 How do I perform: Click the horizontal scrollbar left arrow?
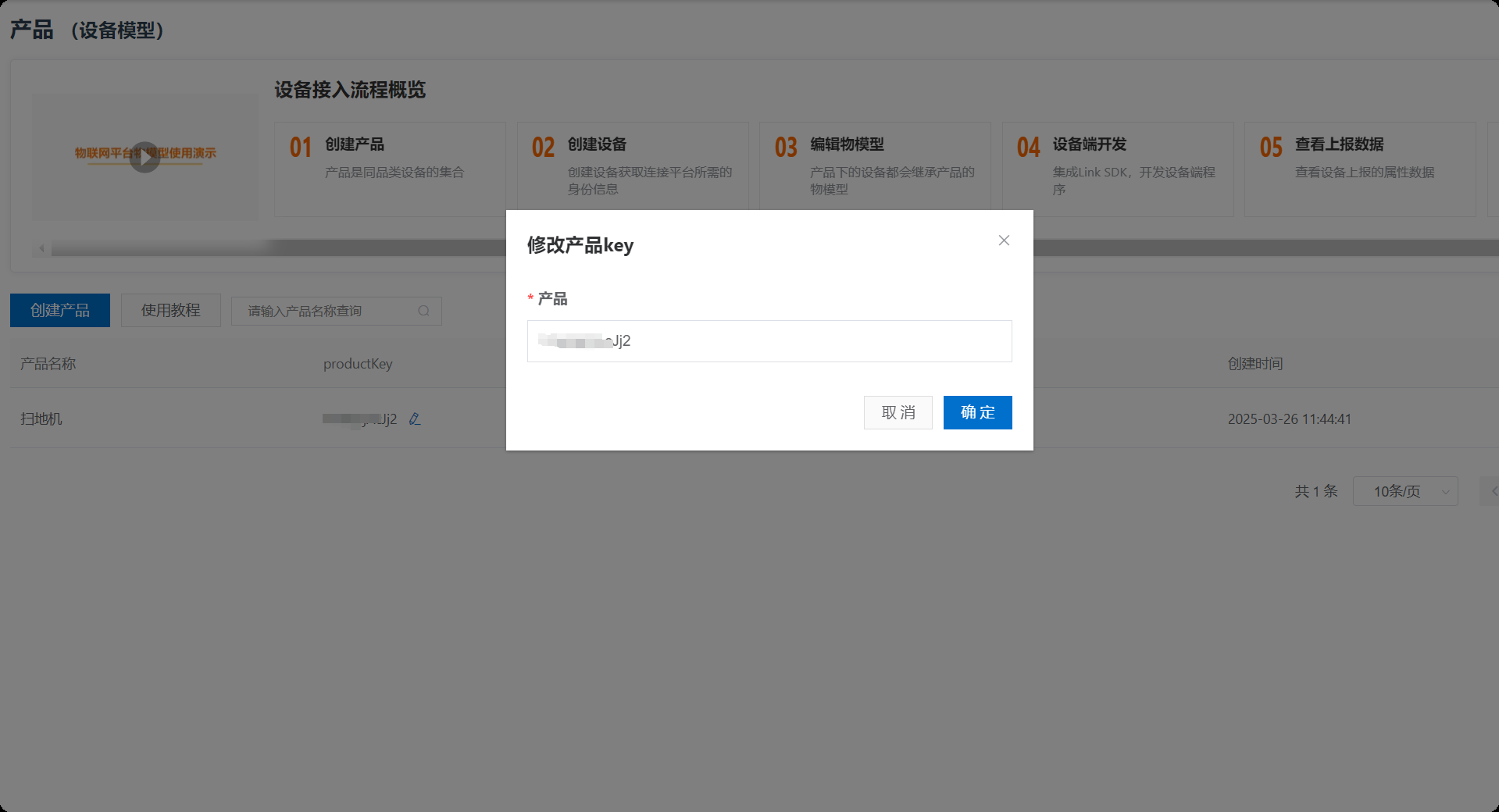42,248
